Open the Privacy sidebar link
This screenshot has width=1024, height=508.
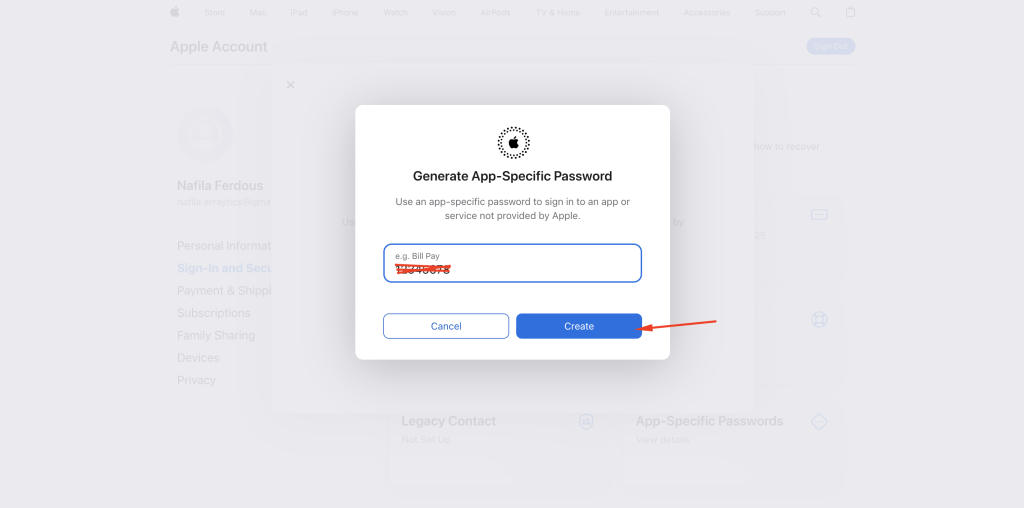[x=196, y=380]
